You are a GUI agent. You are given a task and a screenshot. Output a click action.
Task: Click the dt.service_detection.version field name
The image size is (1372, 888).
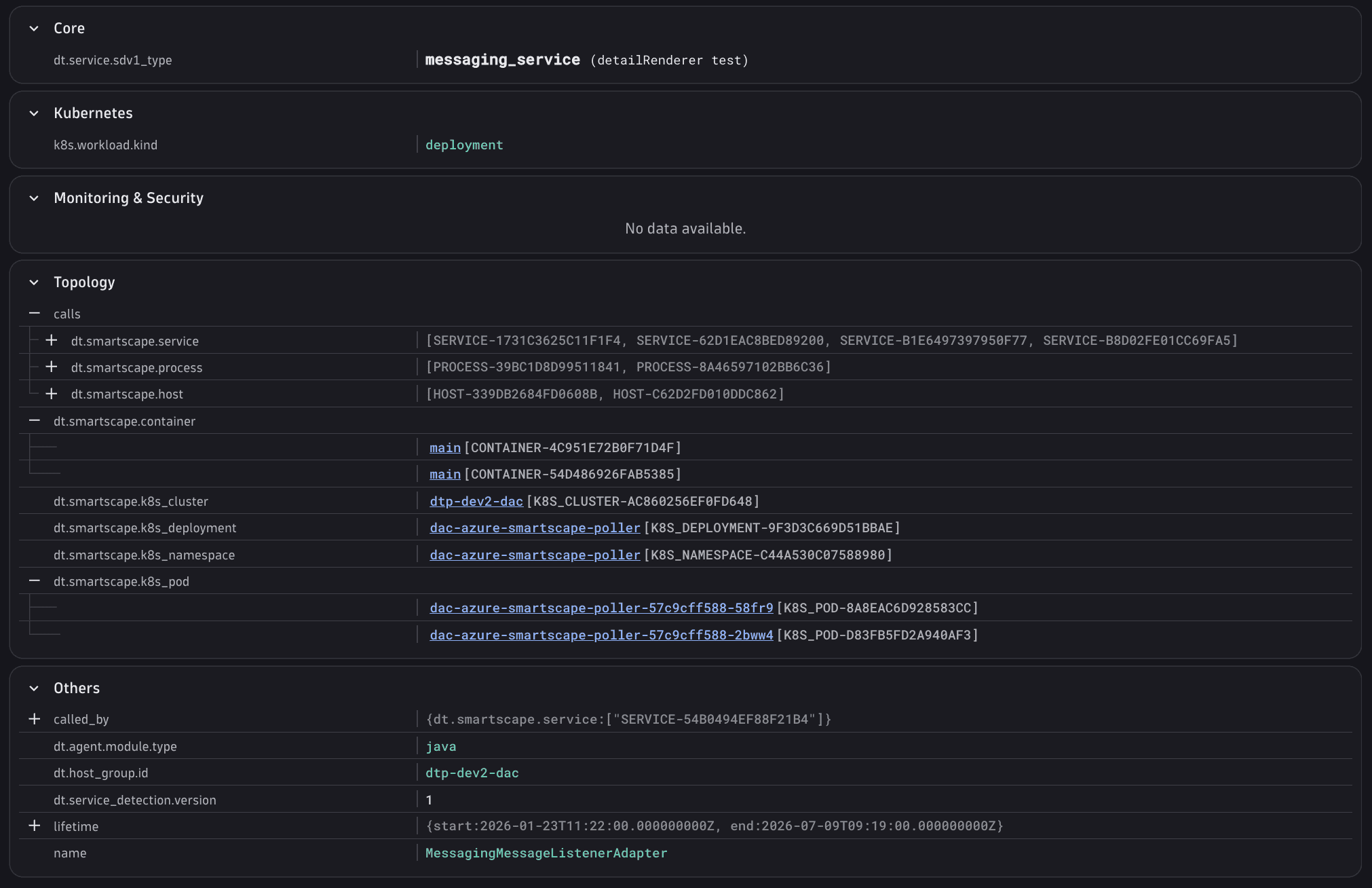point(135,800)
